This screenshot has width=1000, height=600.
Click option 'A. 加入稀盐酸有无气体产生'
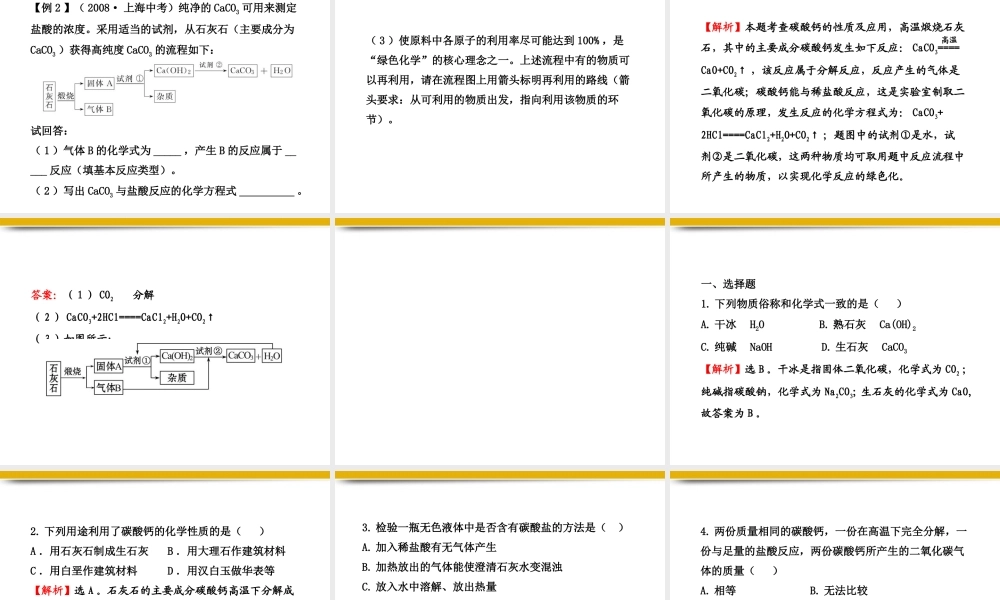click(429, 547)
